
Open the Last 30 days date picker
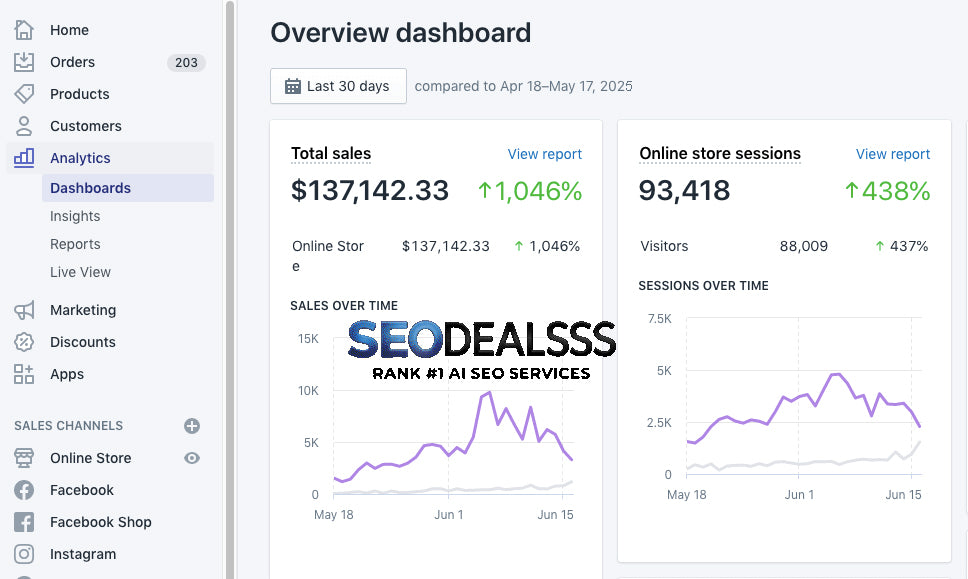pyautogui.click(x=338, y=86)
